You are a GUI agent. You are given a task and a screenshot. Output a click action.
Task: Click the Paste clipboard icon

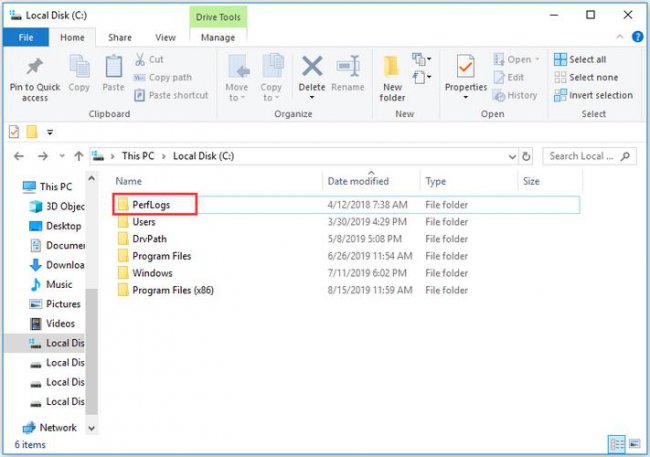[113, 67]
